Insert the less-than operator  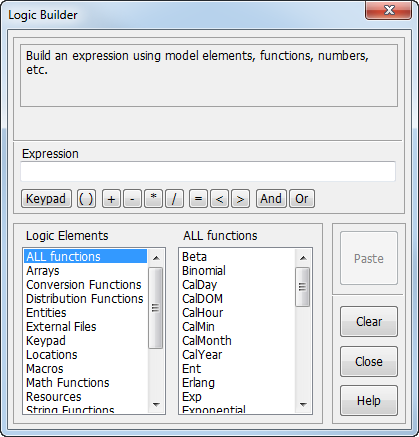click(x=219, y=199)
